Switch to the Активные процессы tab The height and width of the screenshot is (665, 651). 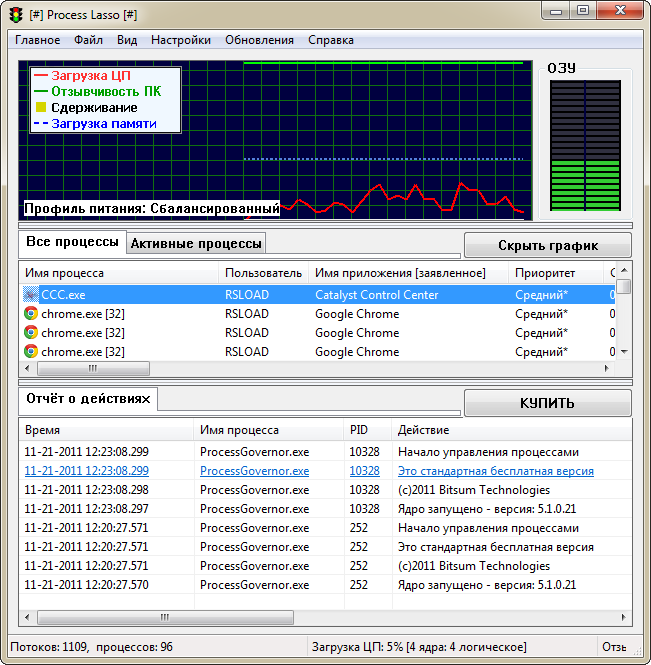[196, 243]
